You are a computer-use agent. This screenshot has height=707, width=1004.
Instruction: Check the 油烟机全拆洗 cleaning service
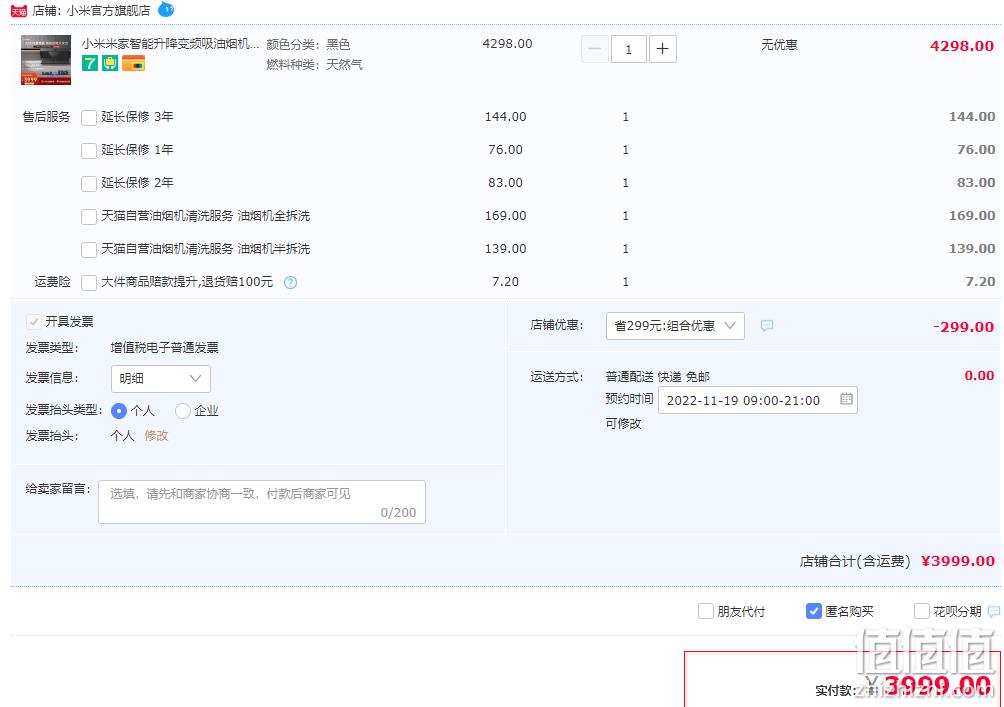pyautogui.click(x=89, y=216)
